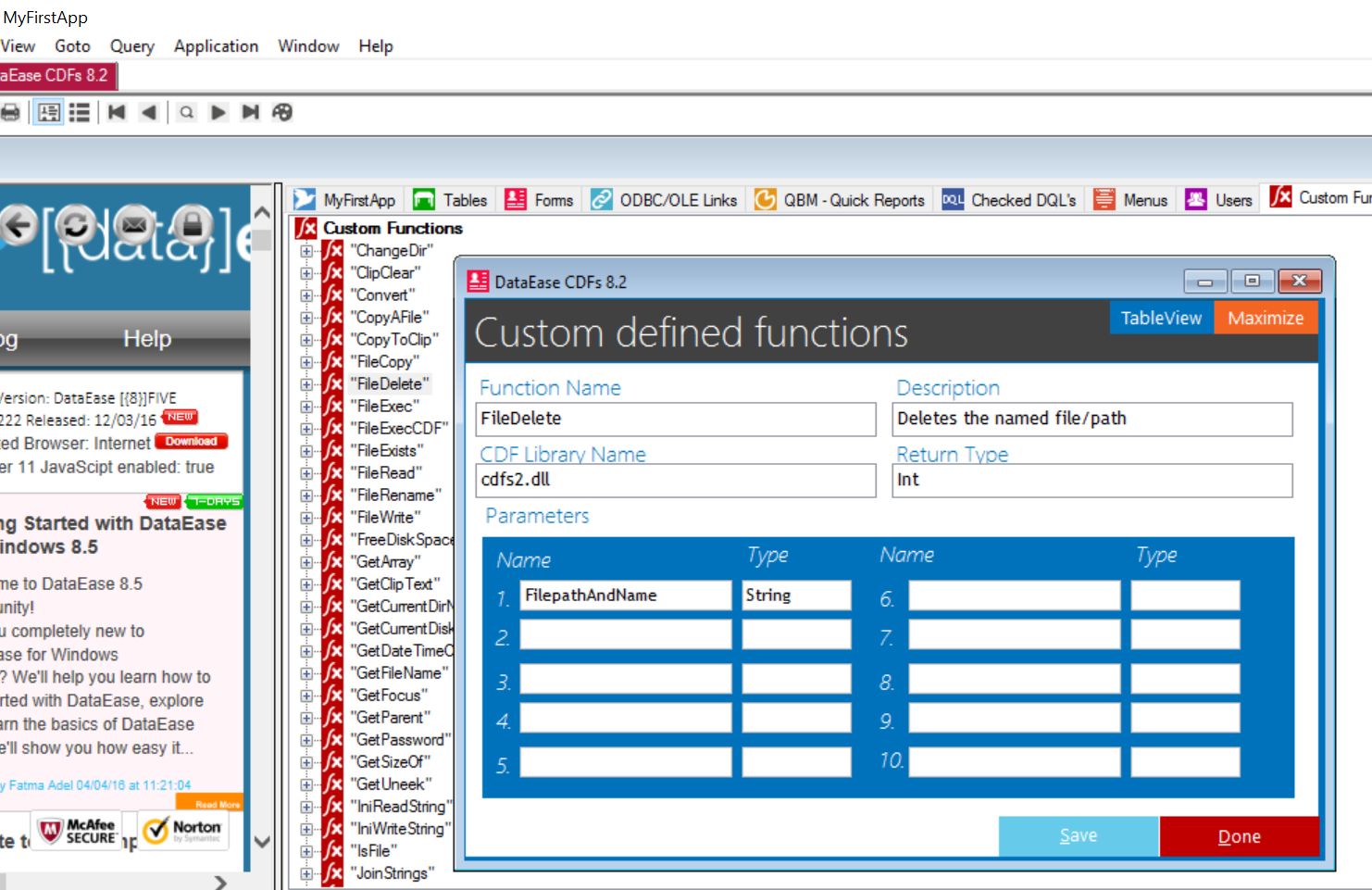Click the binoculars-style icon after last record

pos(282,112)
